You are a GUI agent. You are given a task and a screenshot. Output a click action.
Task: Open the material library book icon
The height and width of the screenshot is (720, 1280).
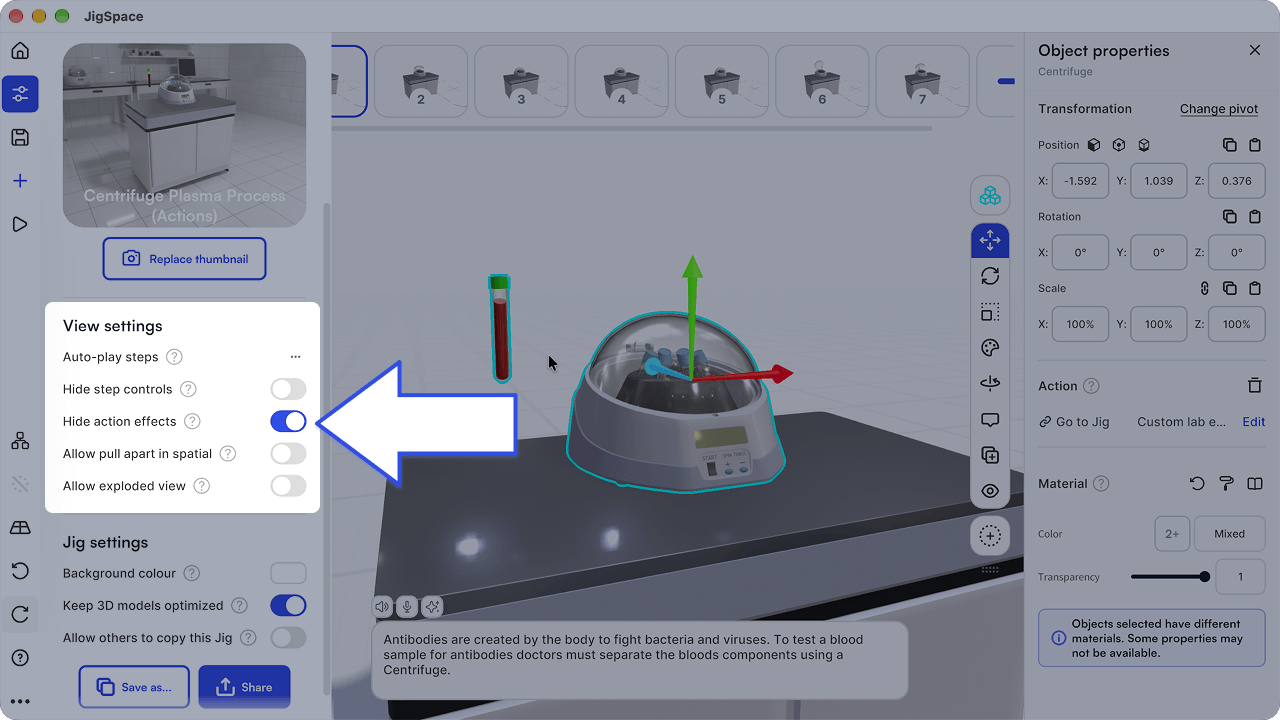coord(1255,484)
